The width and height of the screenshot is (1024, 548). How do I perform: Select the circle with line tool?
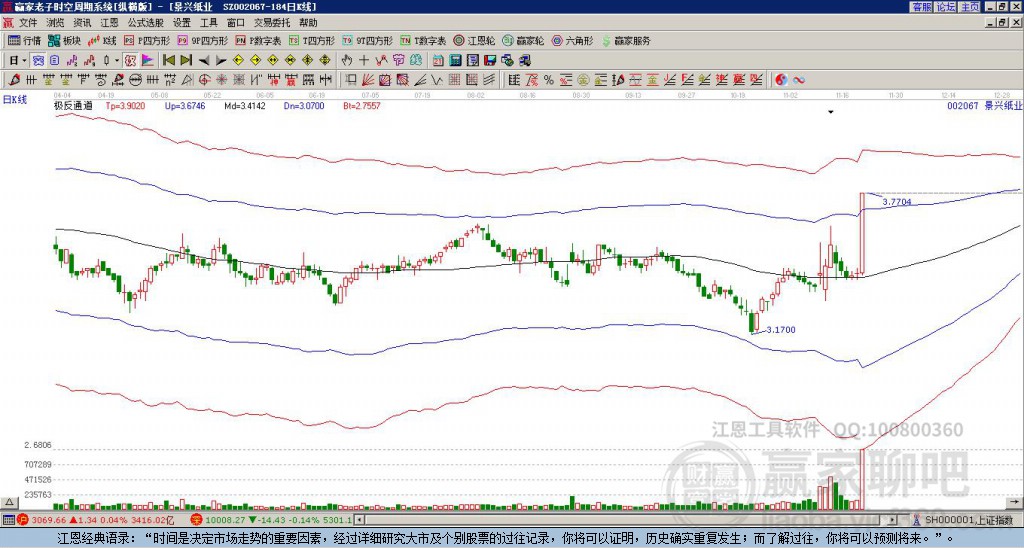point(135,80)
